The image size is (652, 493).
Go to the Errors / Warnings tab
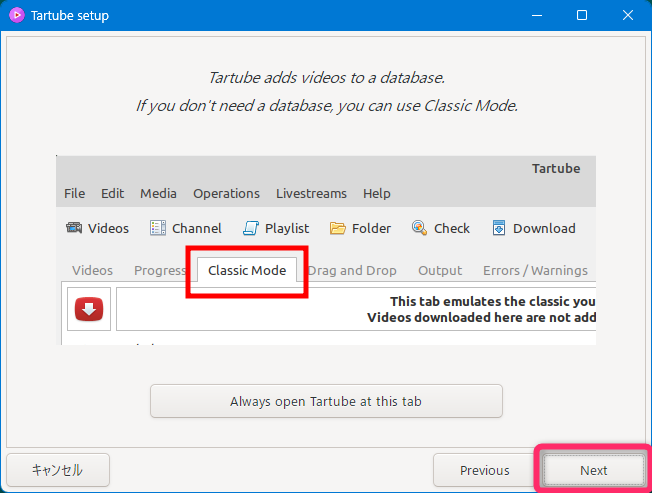[535, 270]
